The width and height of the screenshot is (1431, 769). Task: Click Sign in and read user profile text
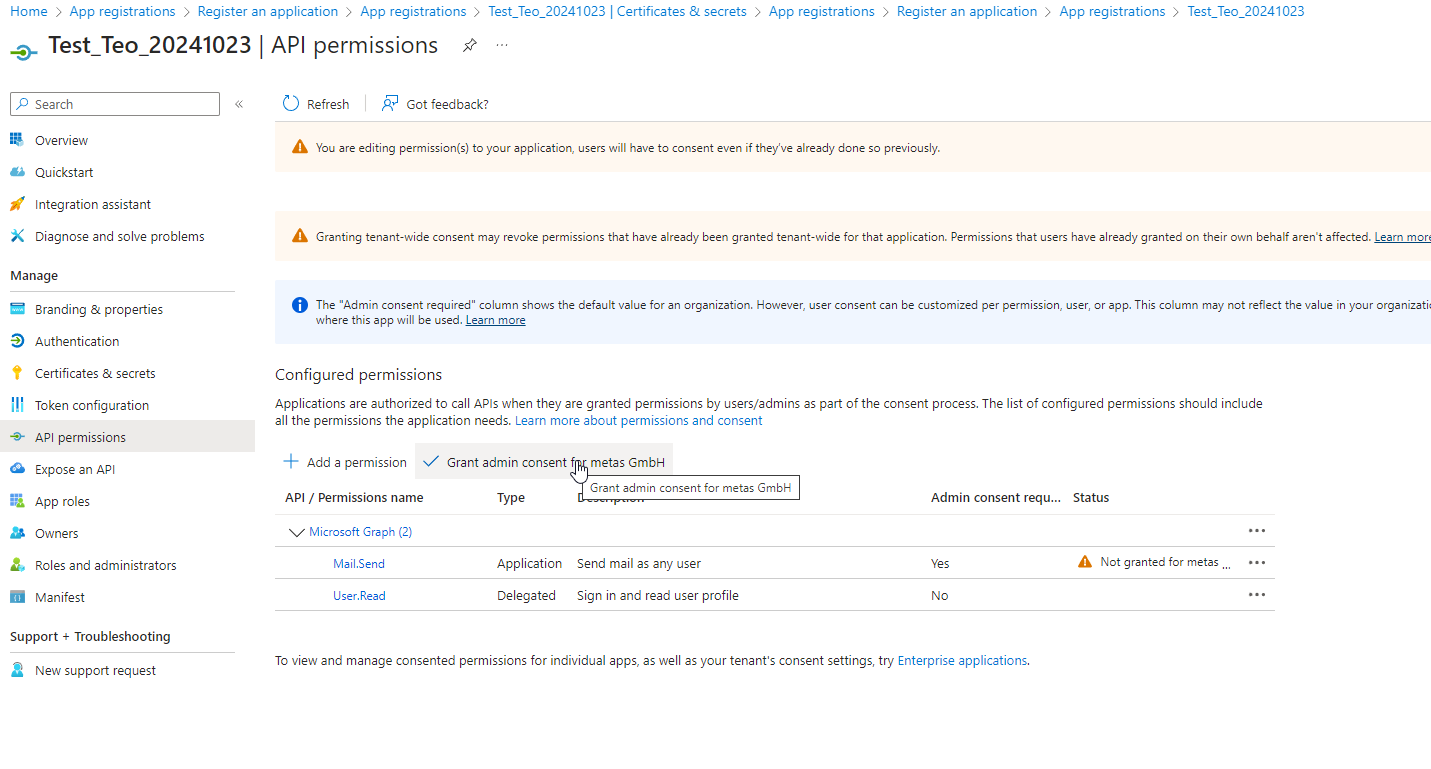click(x=658, y=596)
